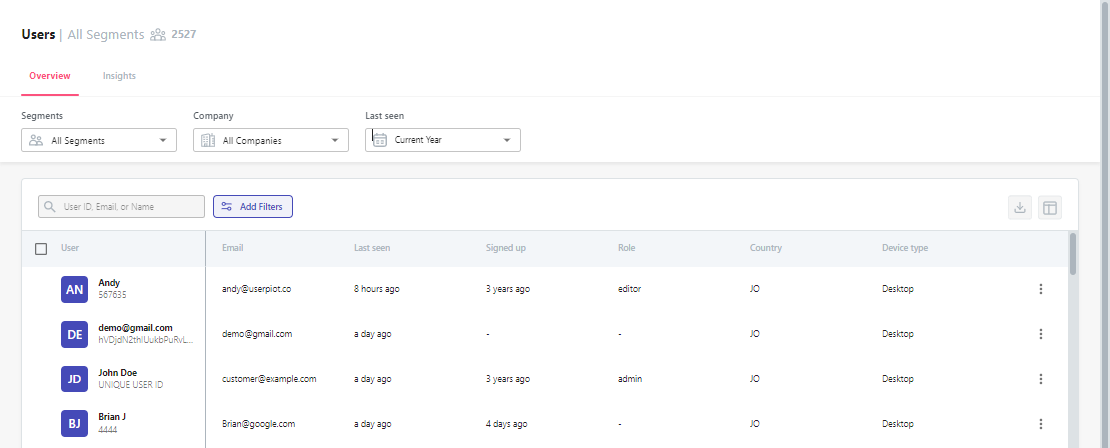Click the 'editor' role cell
The height and width of the screenshot is (448, 1110).
[x=629, y=289]
